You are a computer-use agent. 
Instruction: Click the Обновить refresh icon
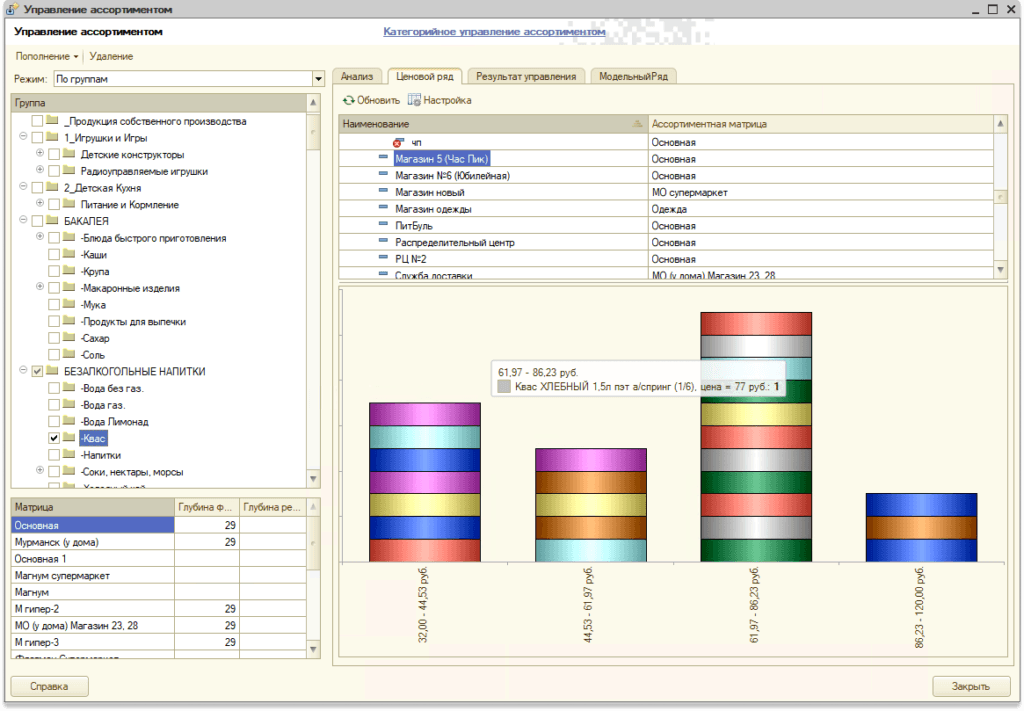[x=348, y=100]
